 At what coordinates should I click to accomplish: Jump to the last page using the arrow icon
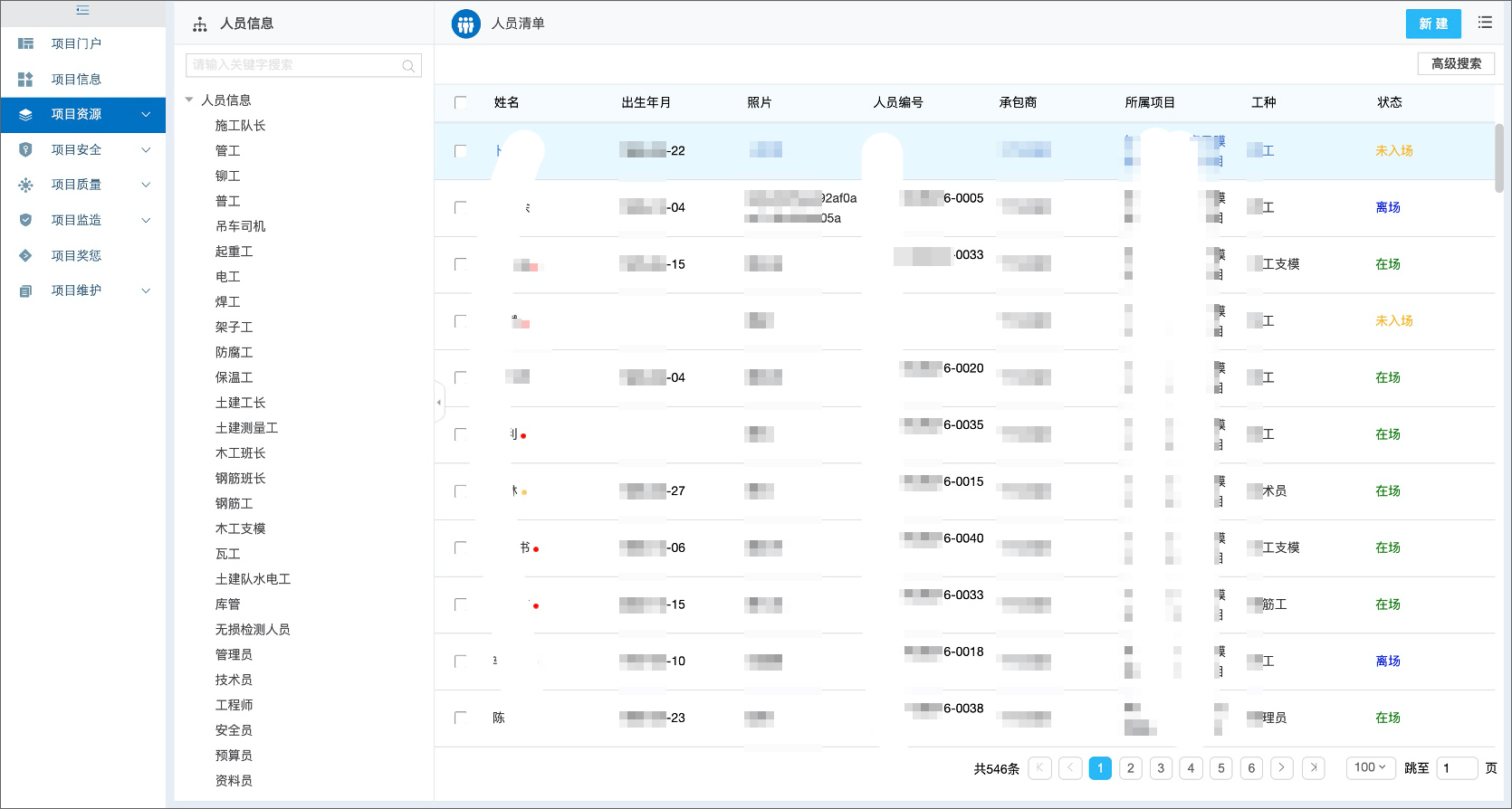coord(1314,767)
